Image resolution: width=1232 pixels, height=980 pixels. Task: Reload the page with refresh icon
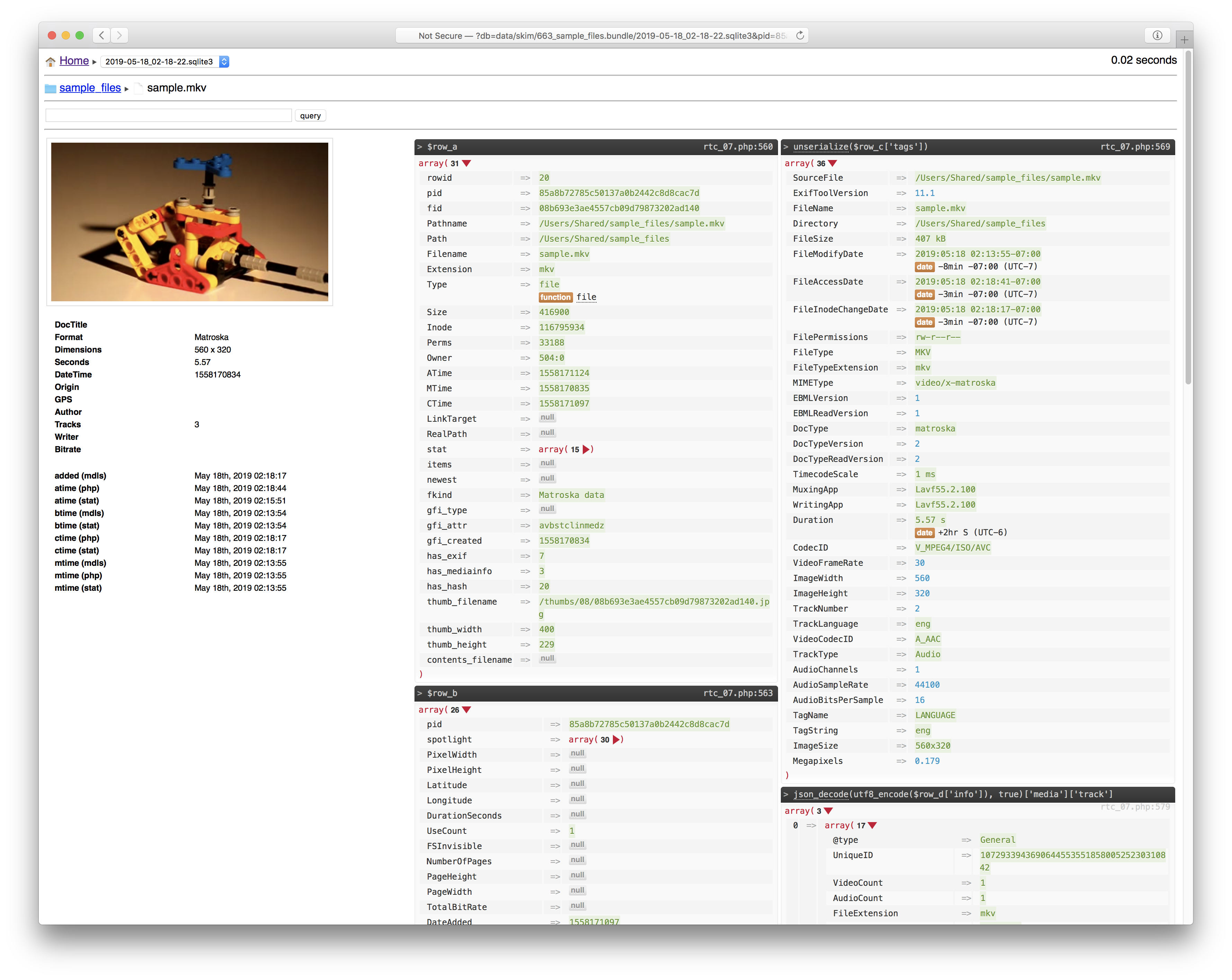pos(800,35)
